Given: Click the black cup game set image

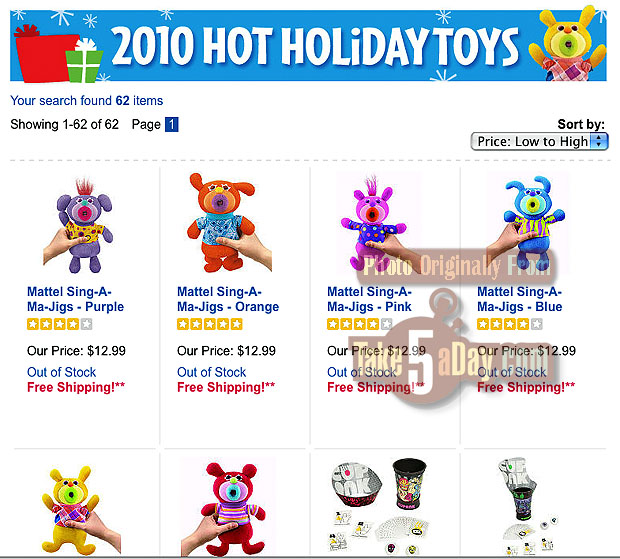Looking at the screenshot, I should [380, 505].
